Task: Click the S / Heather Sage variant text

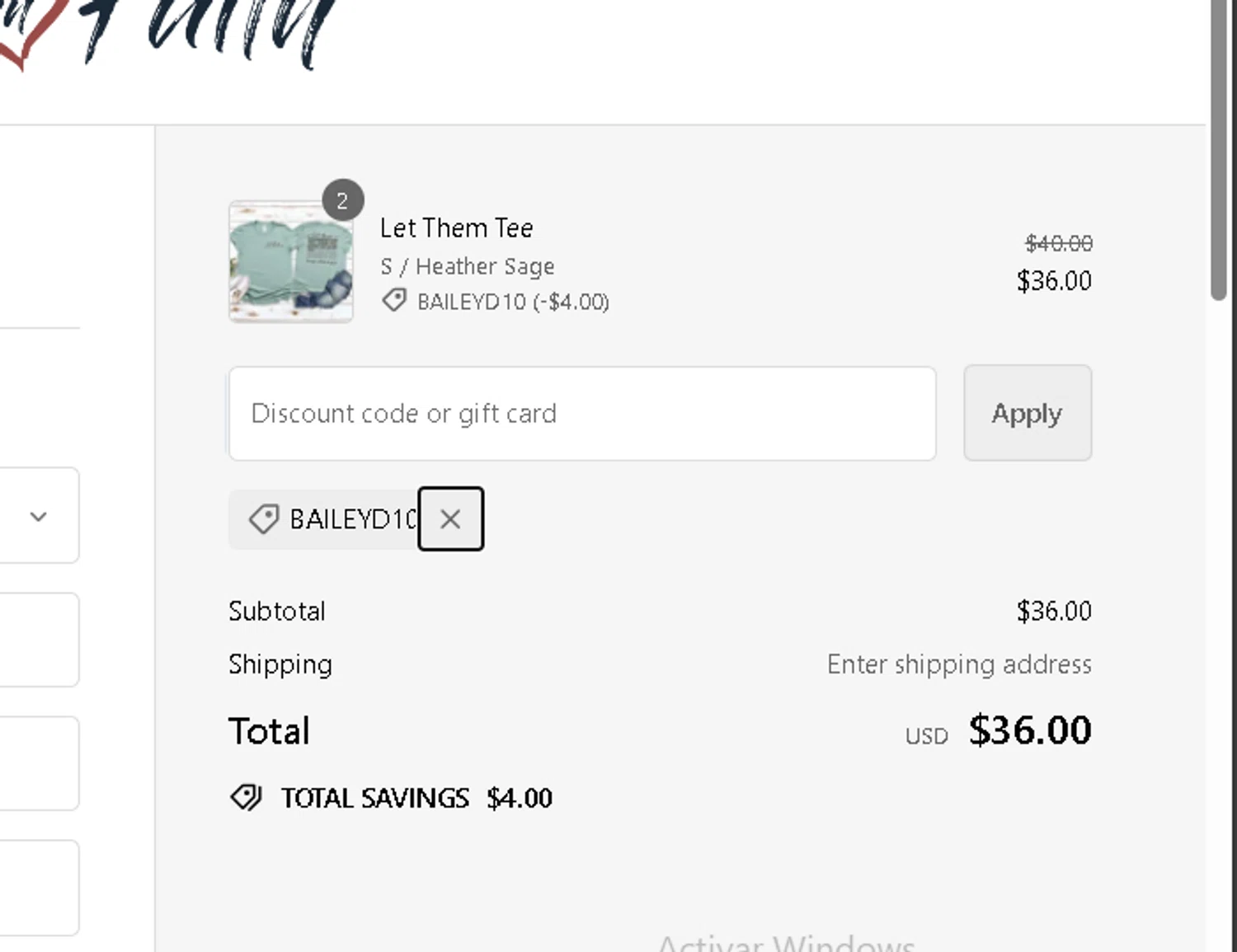Action: [x=467, y=266]
